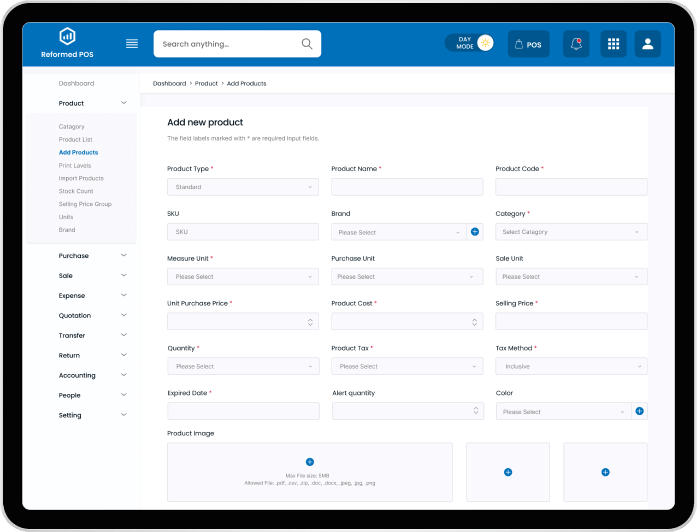Open the notifications bell
The image size is (697, 532).
click(x=575, y=44)
